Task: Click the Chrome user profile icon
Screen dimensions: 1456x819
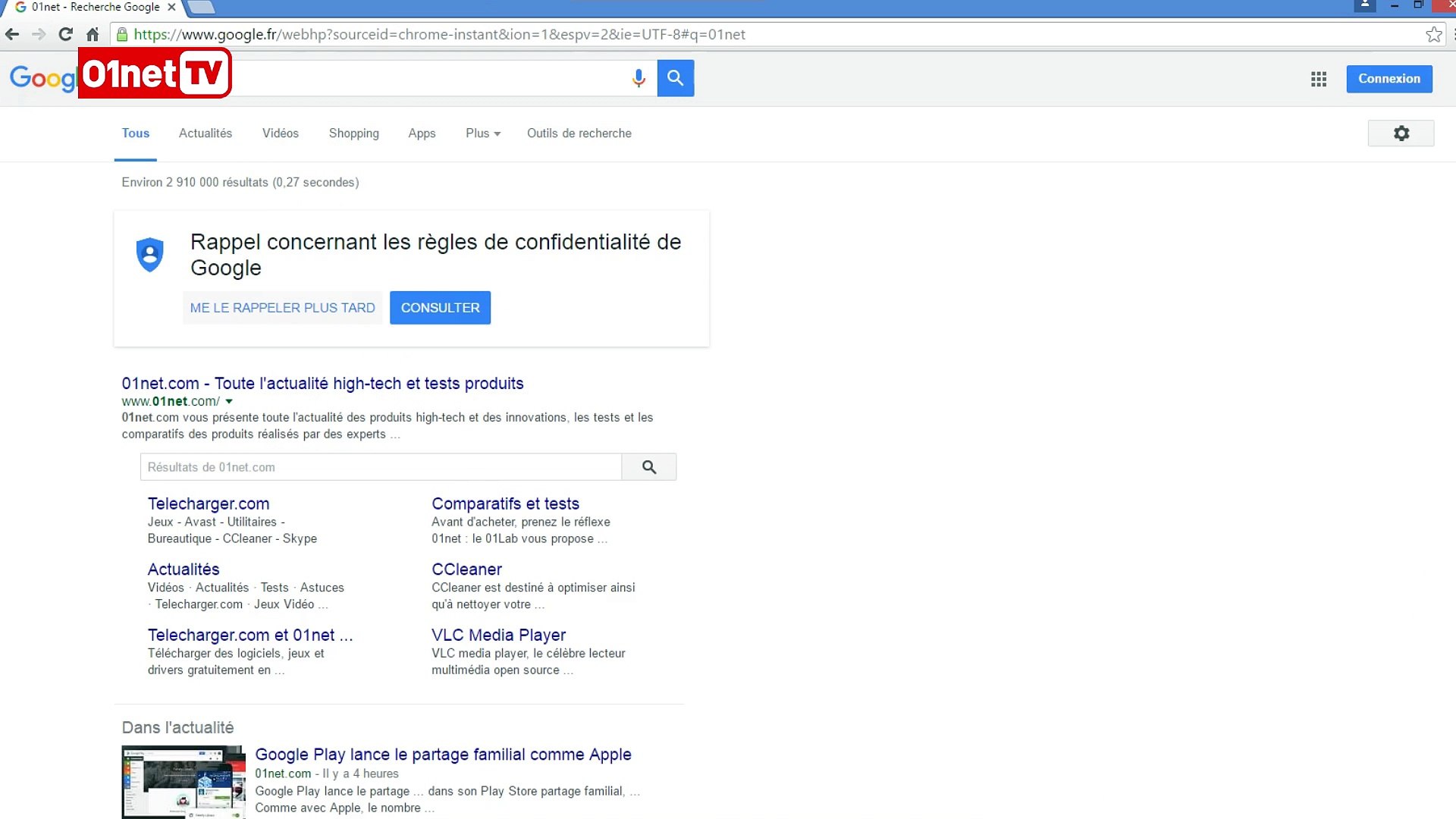Action: [1364, 5]
